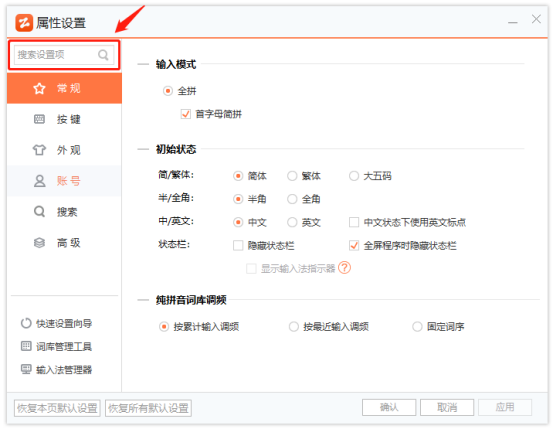Click the search magnifier icon in settings search box
The image size is (554, 429).
tap(103, 55)
